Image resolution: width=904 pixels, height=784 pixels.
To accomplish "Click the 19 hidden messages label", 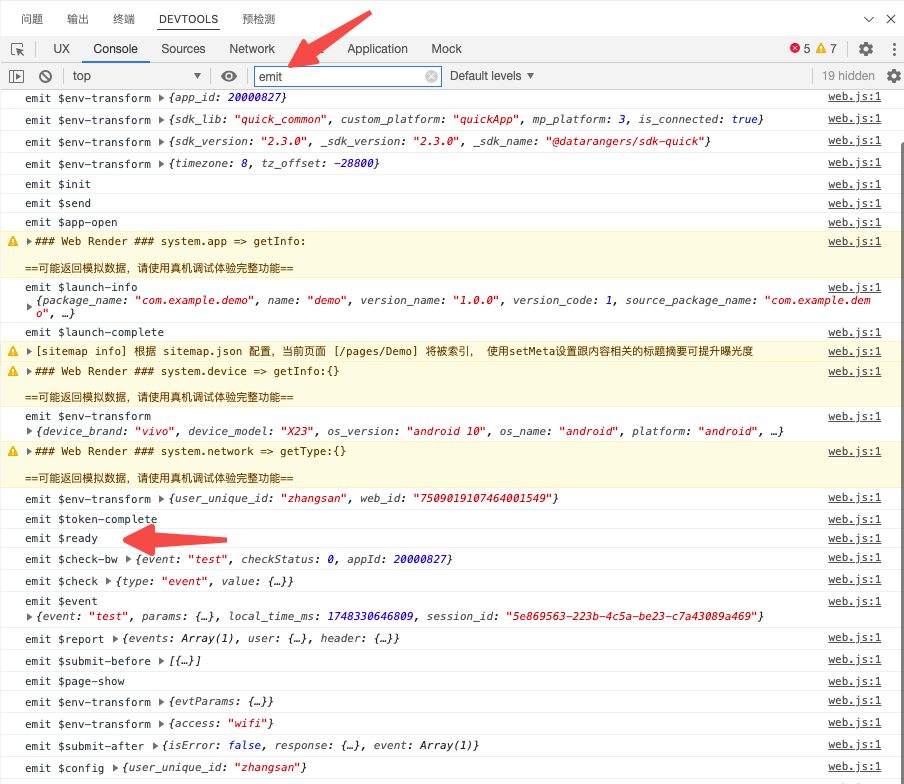I will 848,76.
